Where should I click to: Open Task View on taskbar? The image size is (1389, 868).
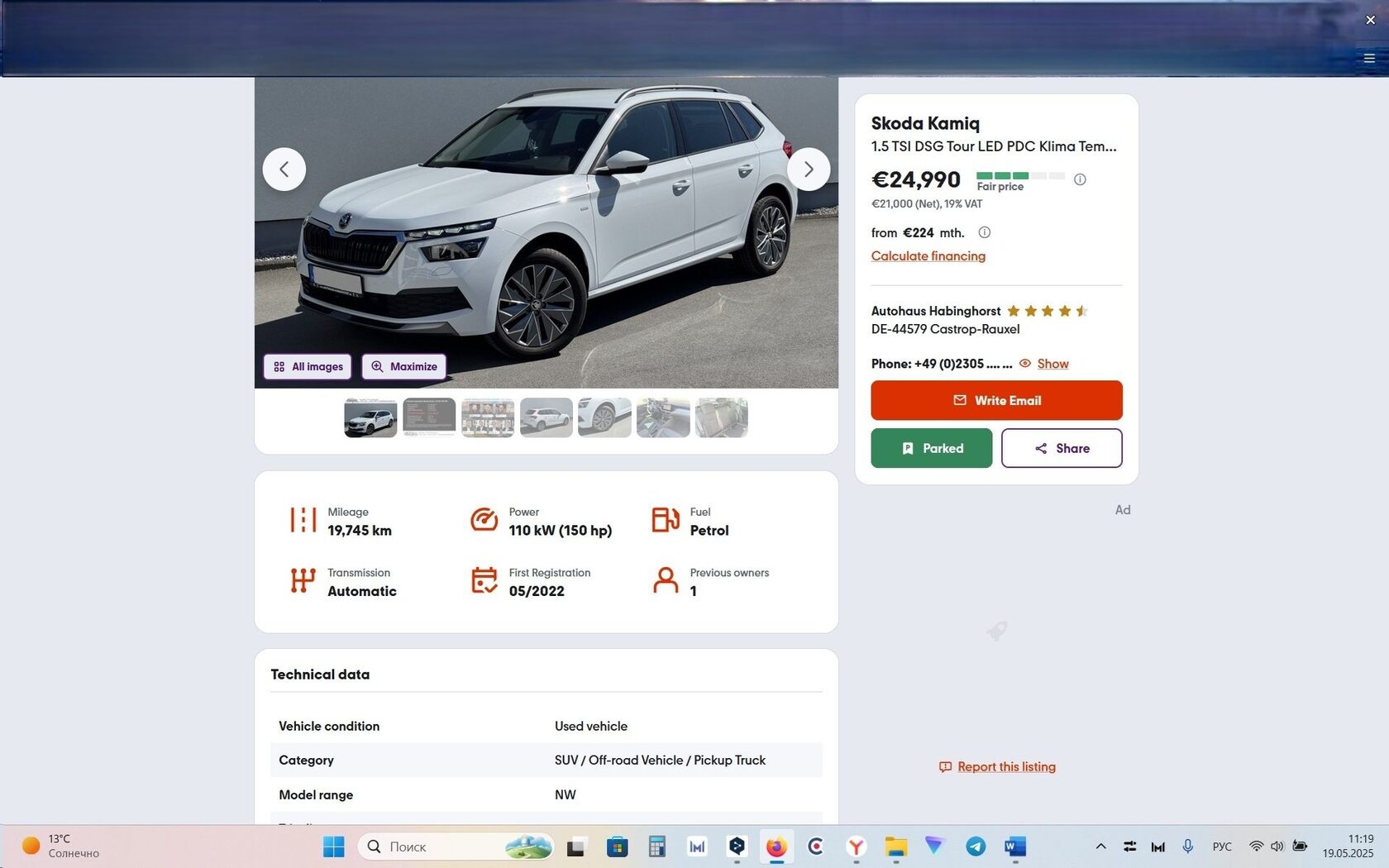[x=575, y=847]
